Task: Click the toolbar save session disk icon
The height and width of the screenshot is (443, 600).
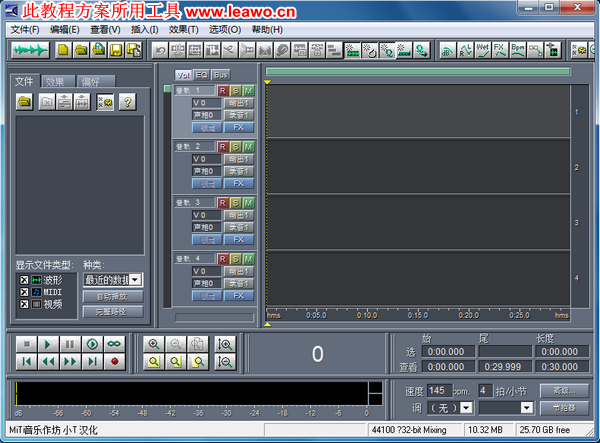Action: coord(116,50)
